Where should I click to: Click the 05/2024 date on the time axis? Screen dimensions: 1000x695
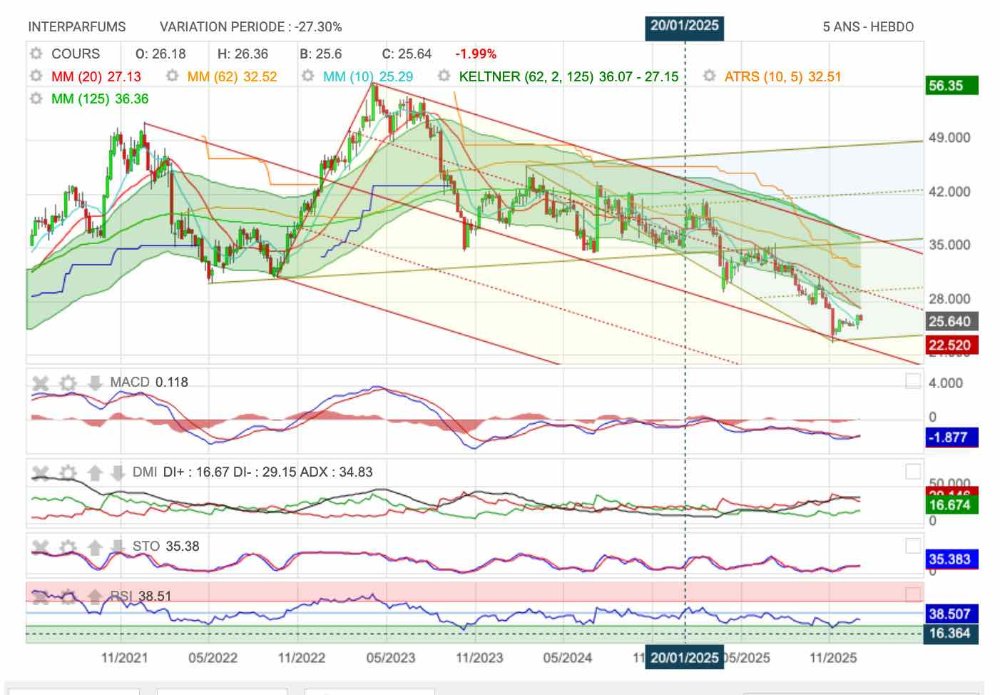tap(567, 657)
